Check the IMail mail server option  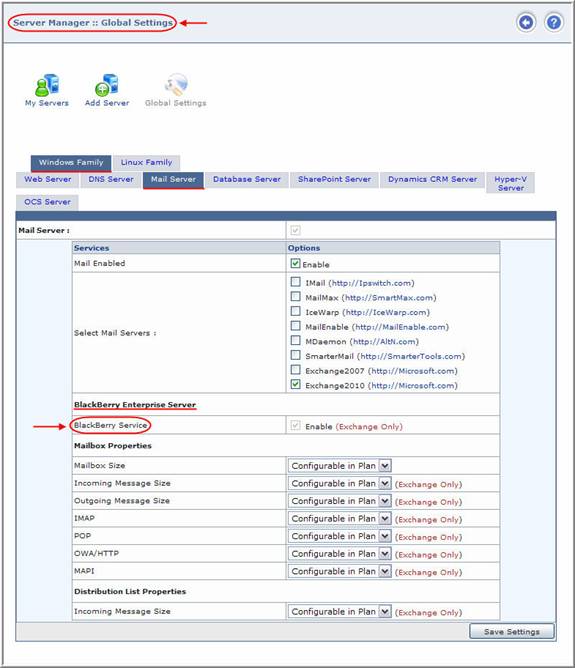(295, 282)
